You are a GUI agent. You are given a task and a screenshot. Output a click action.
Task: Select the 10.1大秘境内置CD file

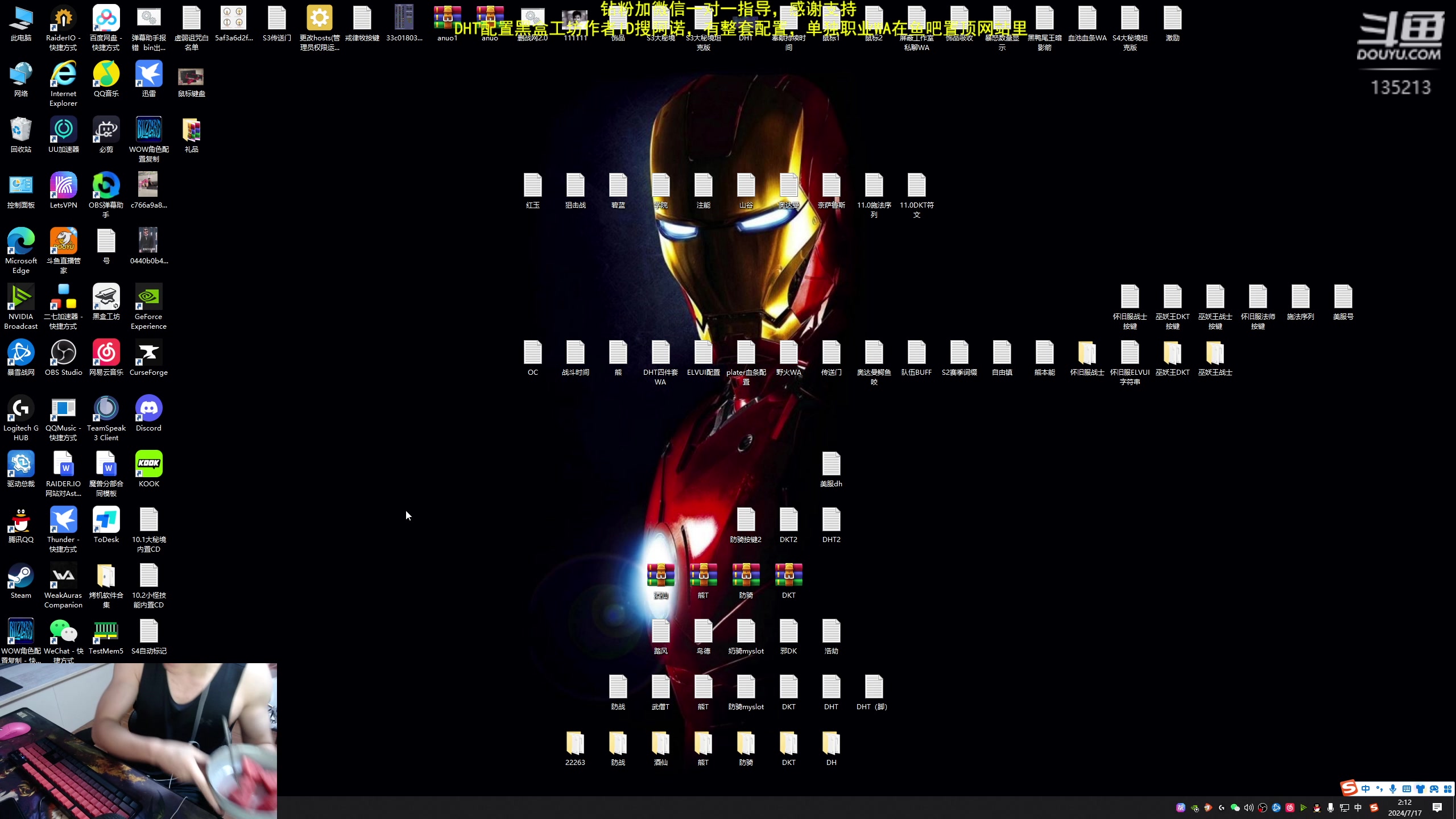[149, 530]
